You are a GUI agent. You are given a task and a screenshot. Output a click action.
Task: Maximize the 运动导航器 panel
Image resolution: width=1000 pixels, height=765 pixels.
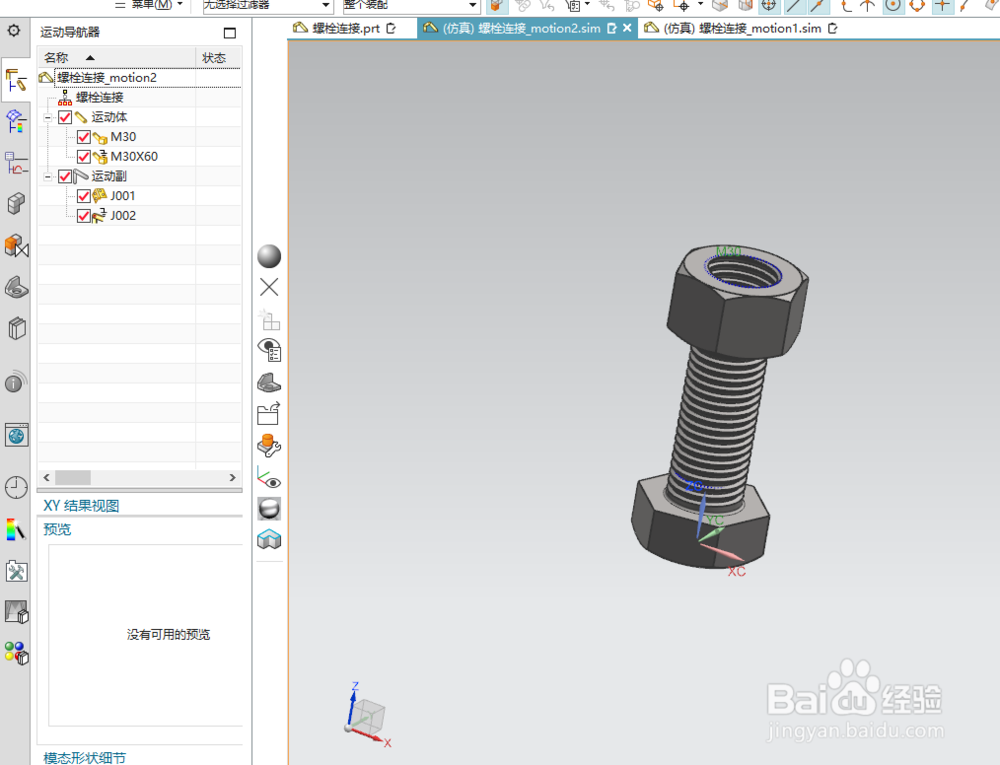pos(230,33)
